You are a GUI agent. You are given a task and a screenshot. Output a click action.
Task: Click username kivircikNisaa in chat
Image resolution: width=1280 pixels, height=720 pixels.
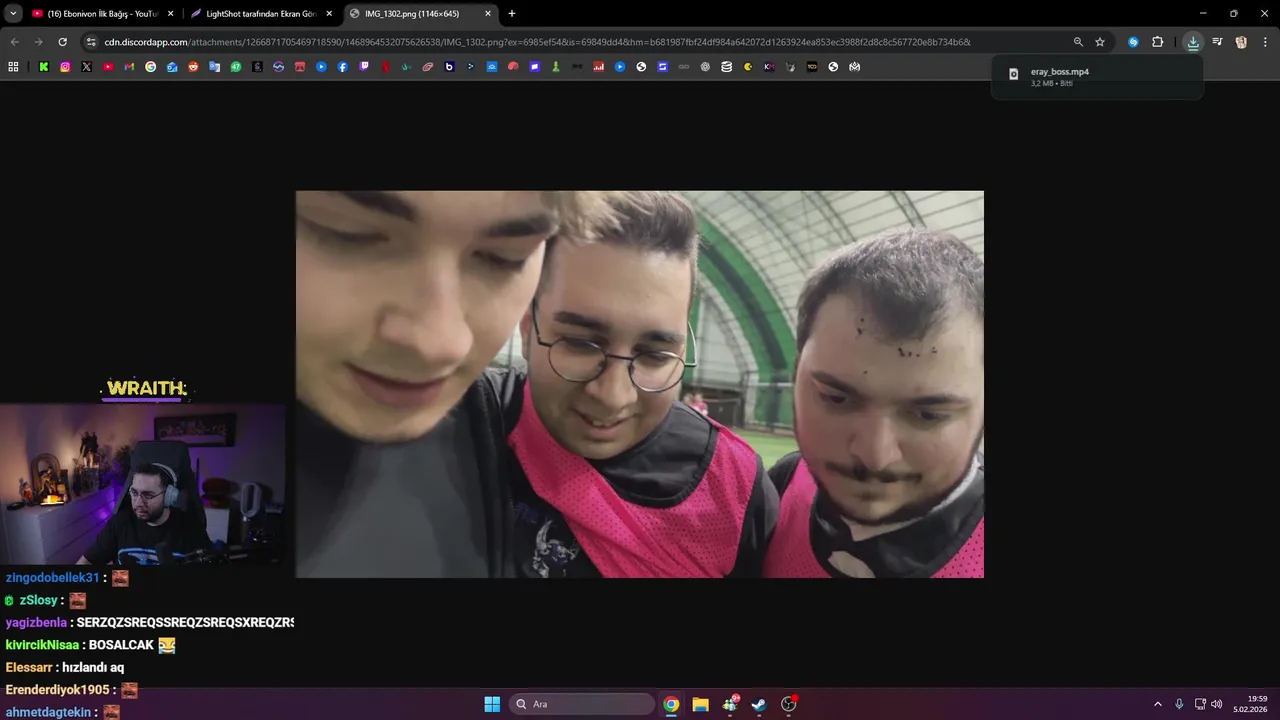tap(42, 645)
